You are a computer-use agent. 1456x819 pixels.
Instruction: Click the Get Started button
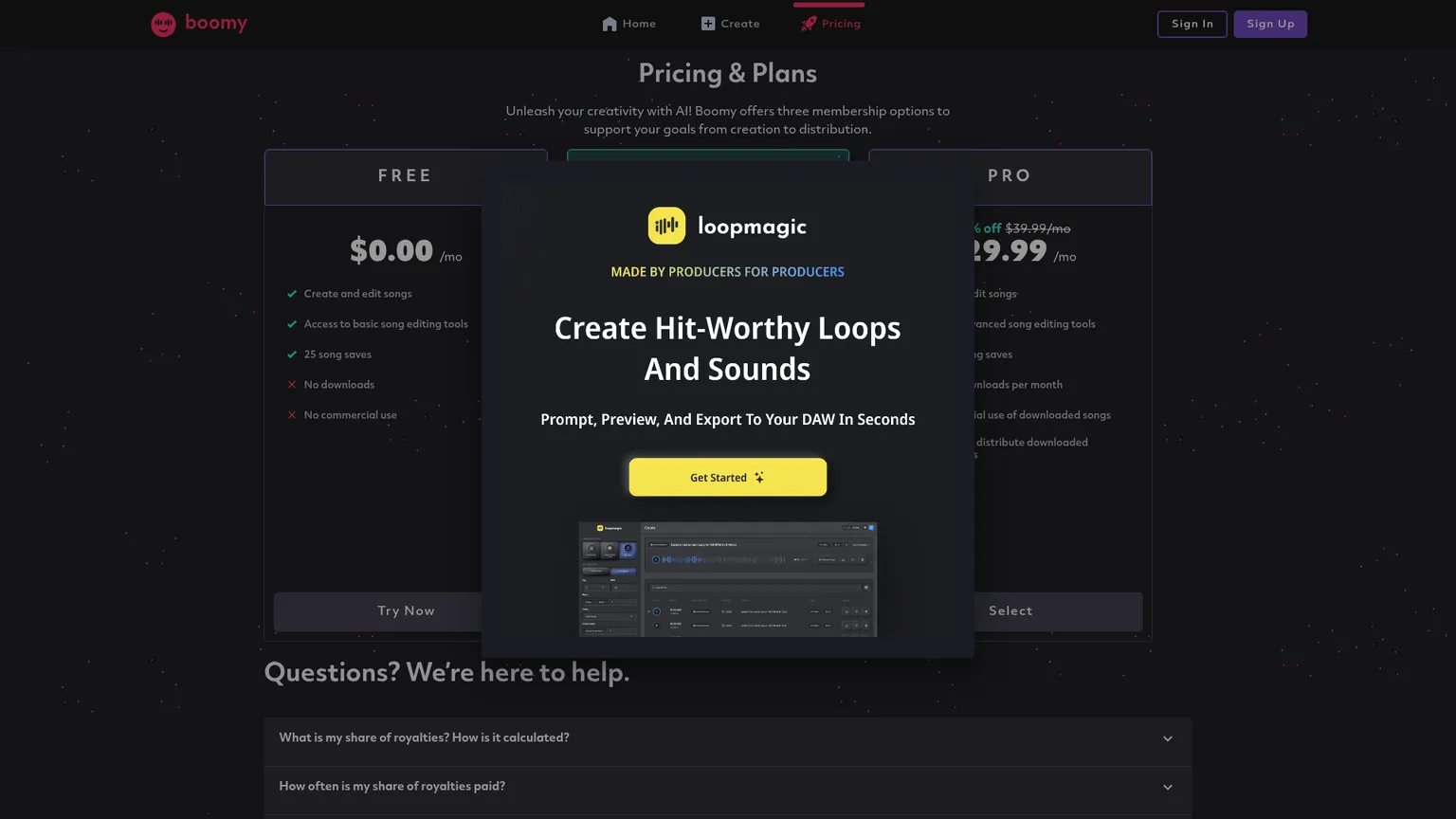[728, 477]
